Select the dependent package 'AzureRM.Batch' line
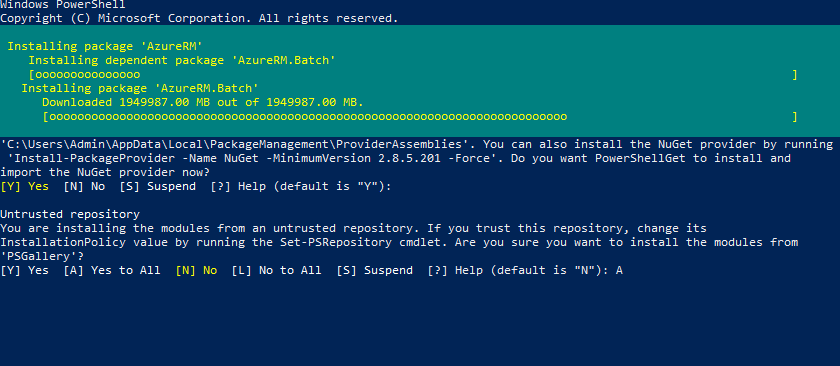The width and height of the screenshot is (840, 366). tap(182, 61)
